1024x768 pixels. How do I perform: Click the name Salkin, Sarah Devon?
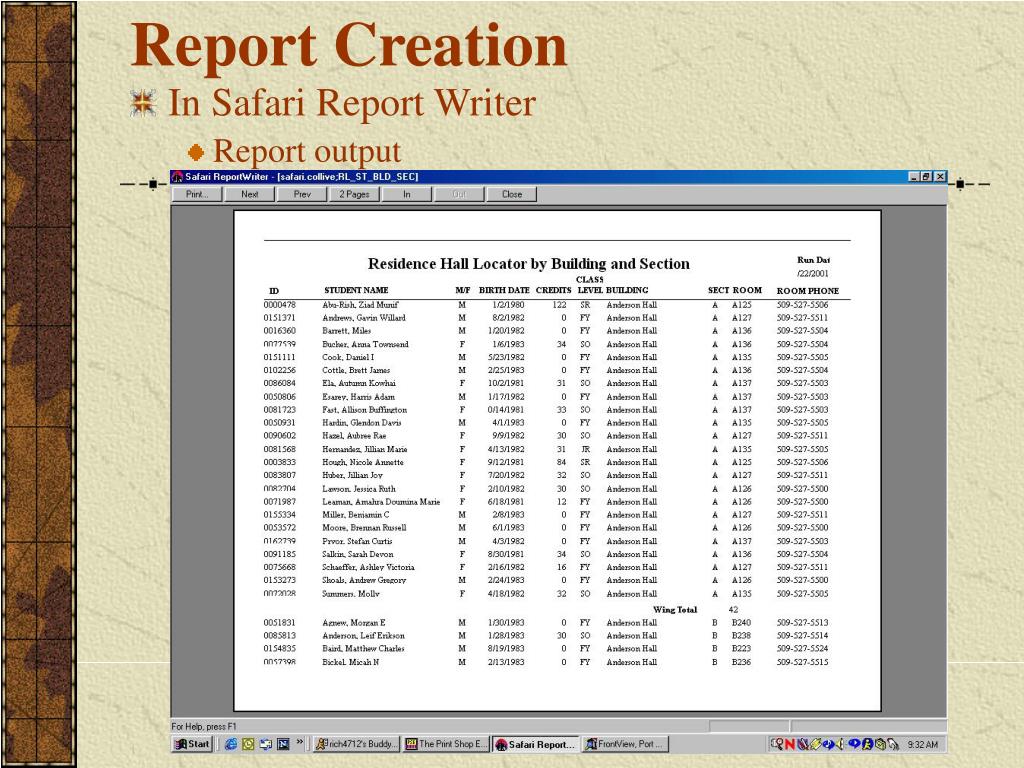pos(358,554)
